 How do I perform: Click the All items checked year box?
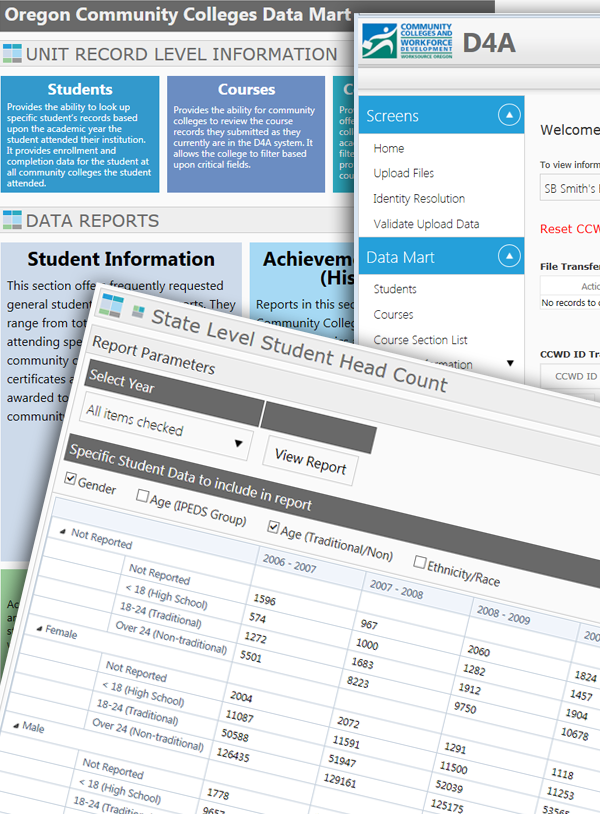point(165,427)
